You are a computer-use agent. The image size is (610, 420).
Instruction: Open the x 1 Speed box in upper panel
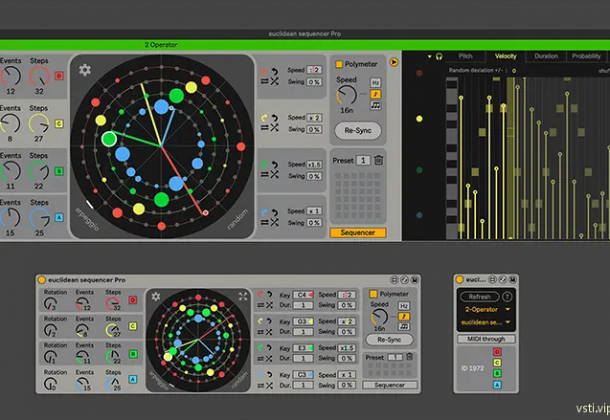tap(314, 211)
